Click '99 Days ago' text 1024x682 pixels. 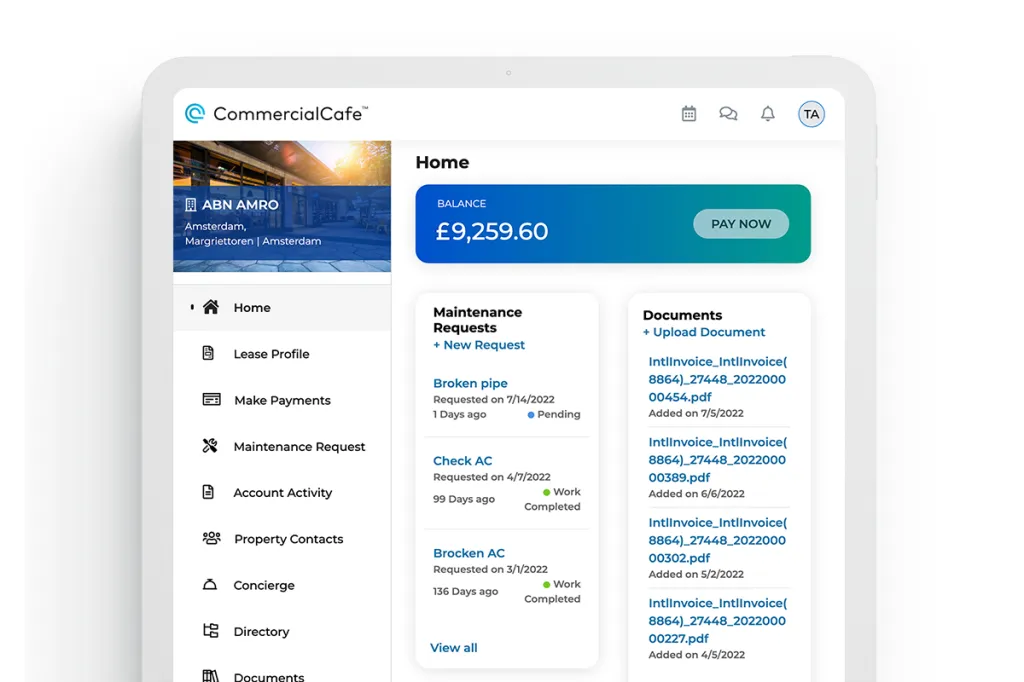[x=464, y=499]
